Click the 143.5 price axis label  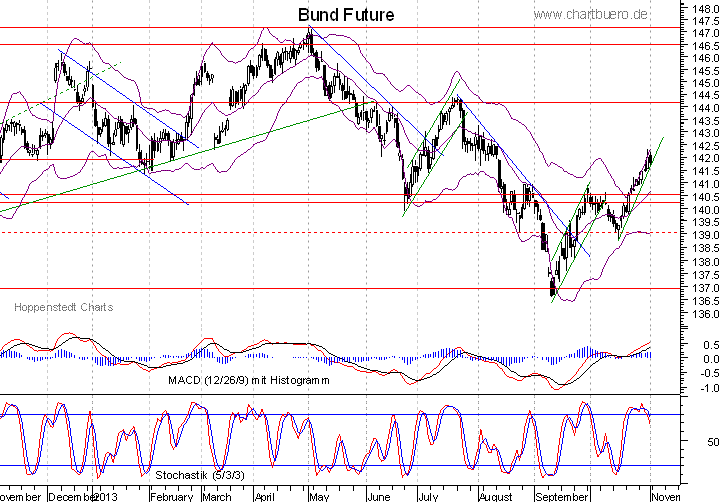click(x=705, y=121)
